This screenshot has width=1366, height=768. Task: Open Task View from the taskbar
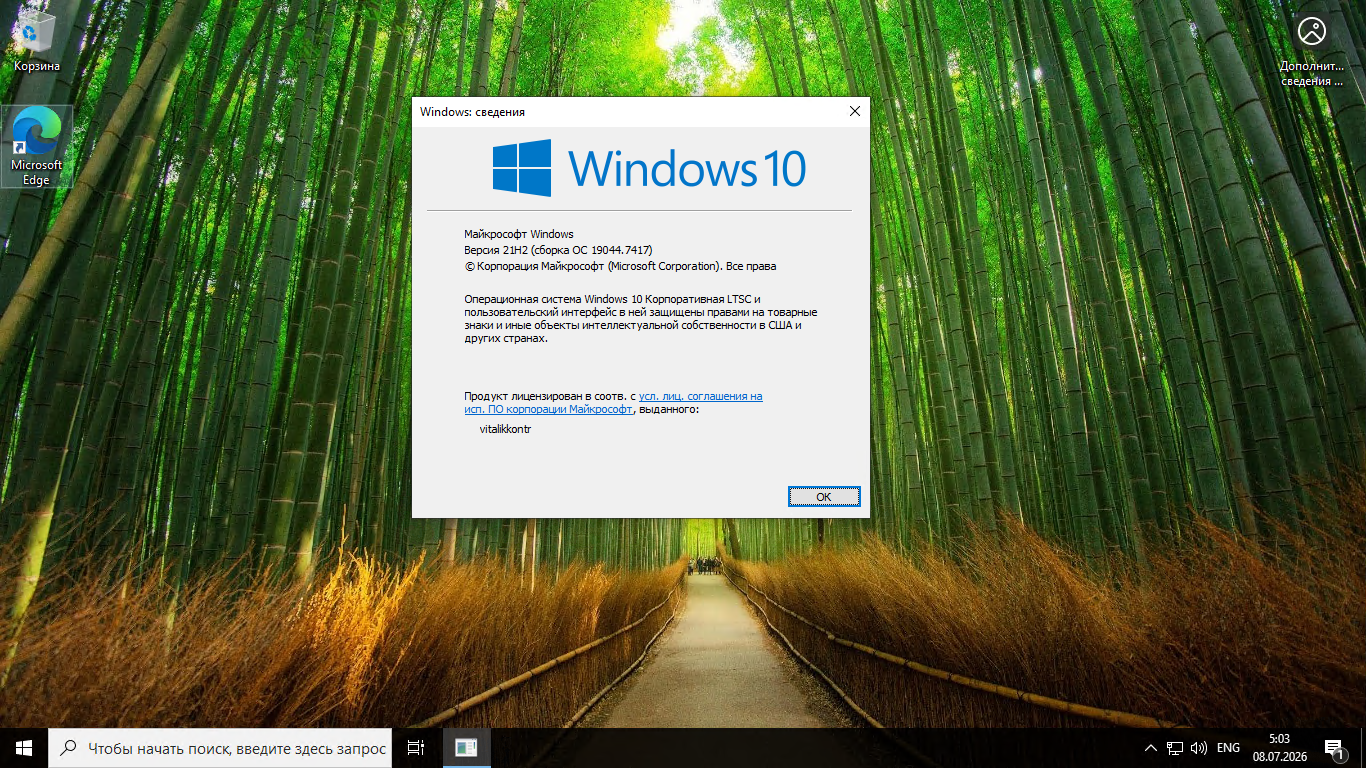click(x=416, y=748)
